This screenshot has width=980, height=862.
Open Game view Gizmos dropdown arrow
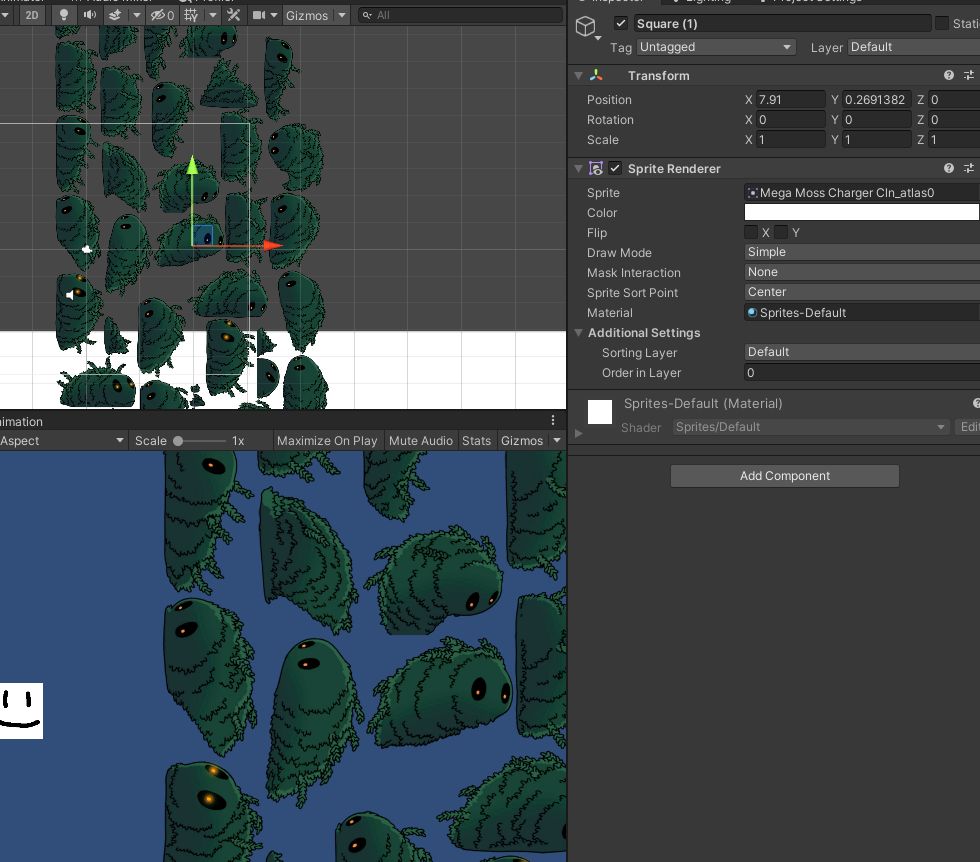click(557, 441)
